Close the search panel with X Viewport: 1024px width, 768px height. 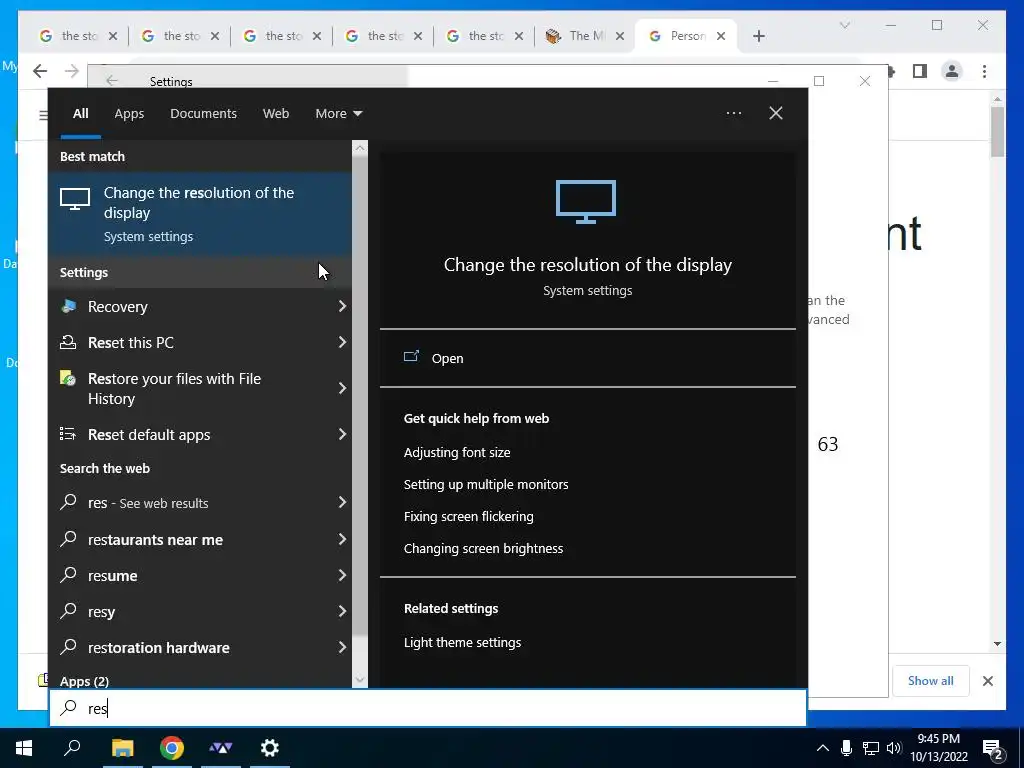coord(776,113)
